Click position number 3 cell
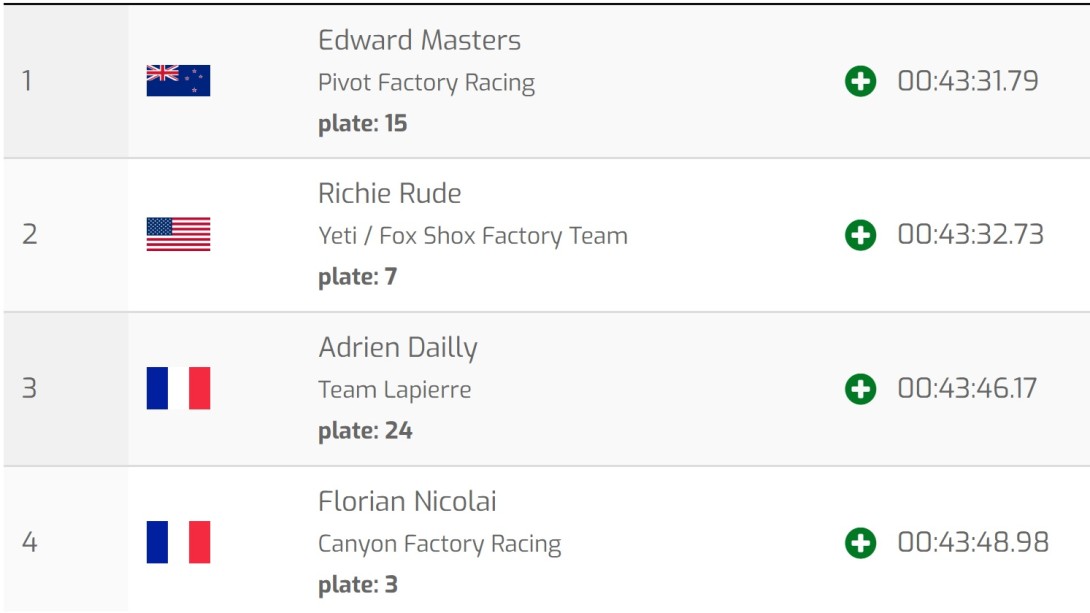This screenshot has height=613, width=1090. 66,389
